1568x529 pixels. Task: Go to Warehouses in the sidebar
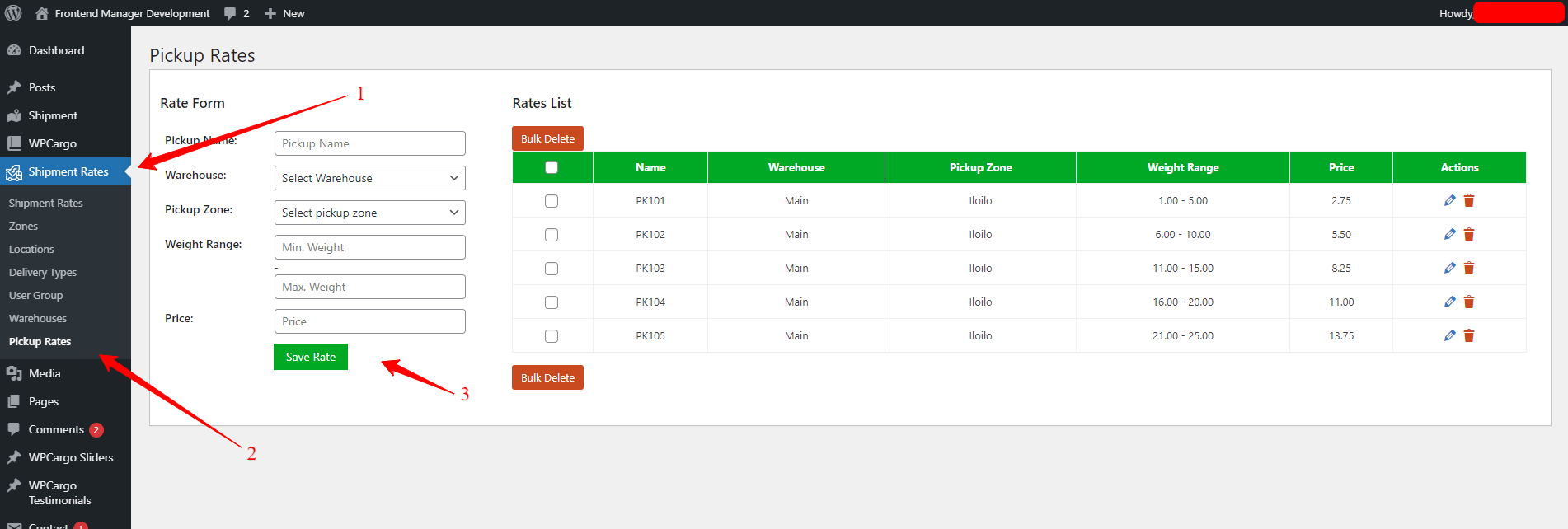coord(38,318)
